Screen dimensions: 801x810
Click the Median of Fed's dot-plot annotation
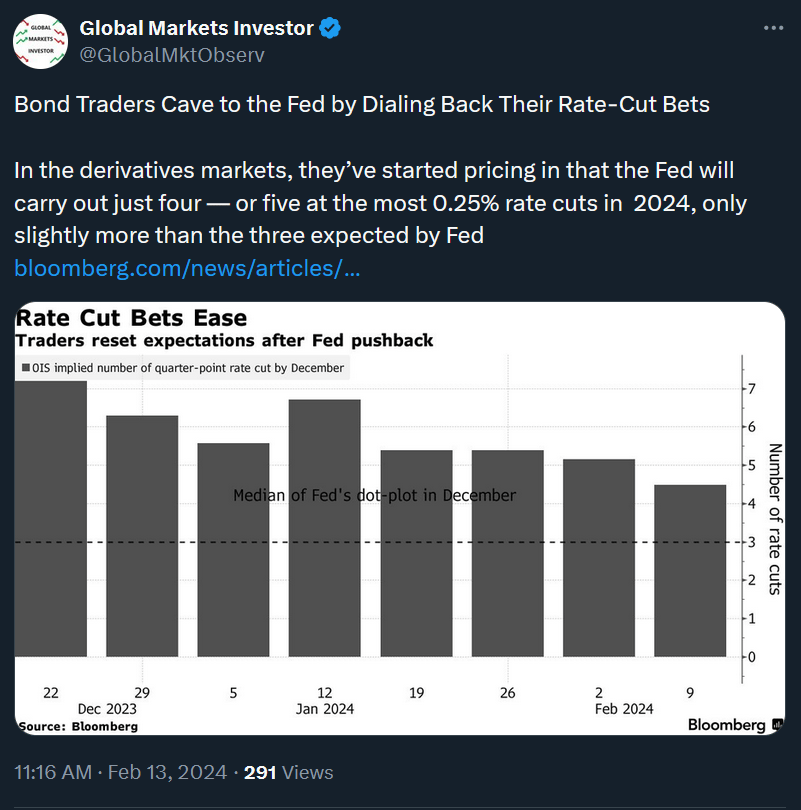[374, 495]
